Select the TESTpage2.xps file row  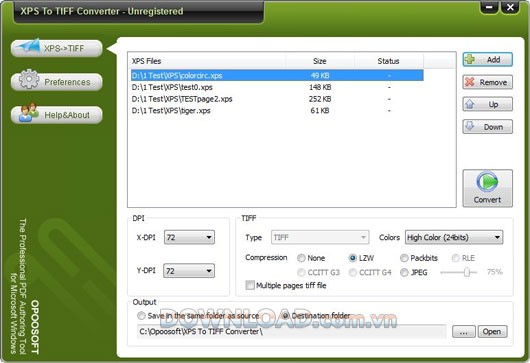277,99
